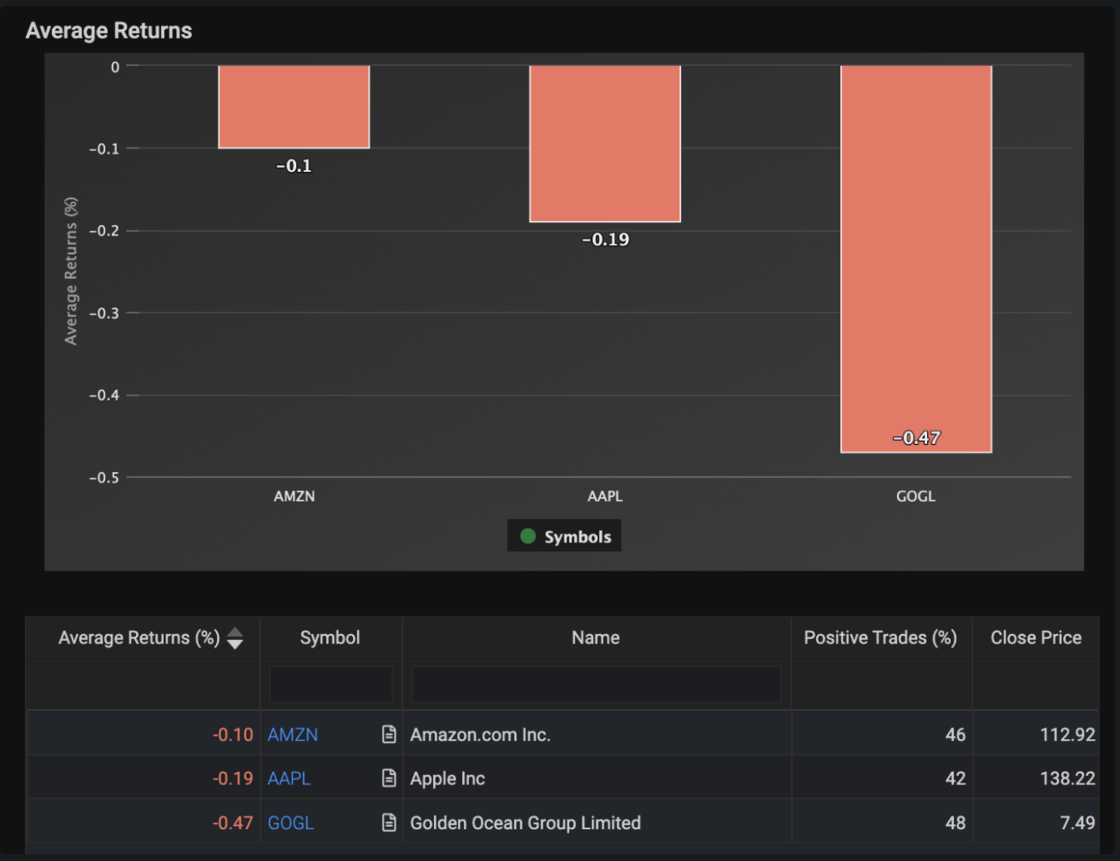This screenshot has width=1120, height=861.
Task: Click the -0.1 bar data label
Action: (x=294, y=166)
